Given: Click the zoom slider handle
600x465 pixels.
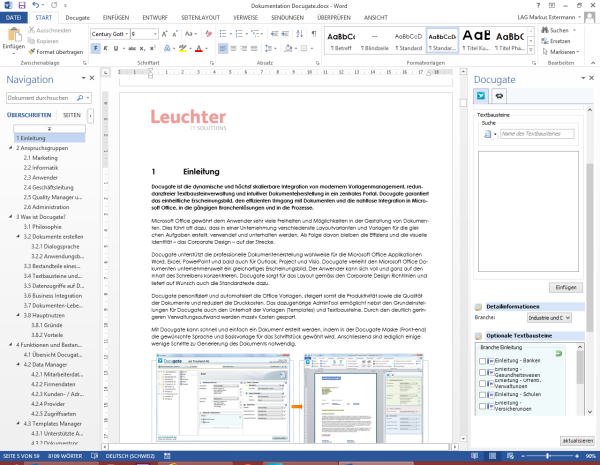Looking at the screenshot, I should [x=548, y=456].
